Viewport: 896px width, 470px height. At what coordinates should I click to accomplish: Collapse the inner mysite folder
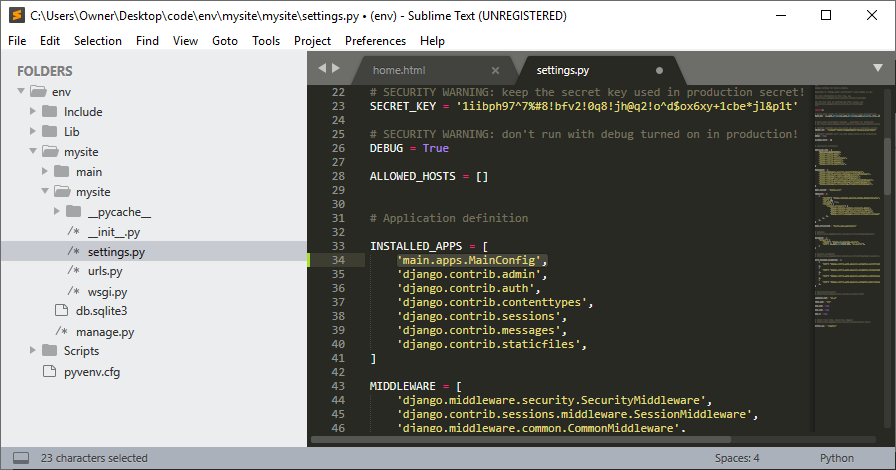click(x=45, y=191)
